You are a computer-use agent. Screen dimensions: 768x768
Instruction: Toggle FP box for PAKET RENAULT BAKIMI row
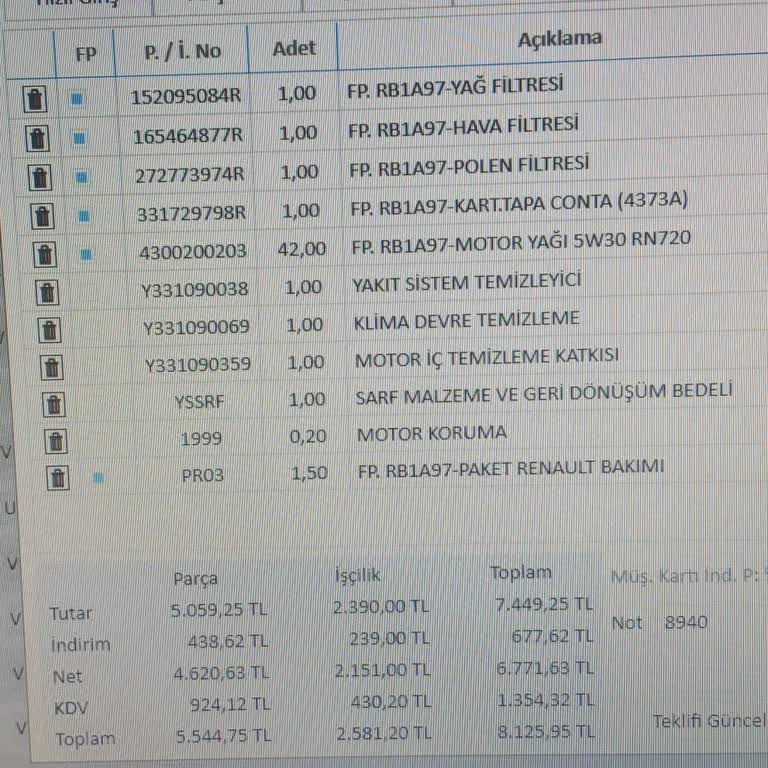tap(98, 477)
